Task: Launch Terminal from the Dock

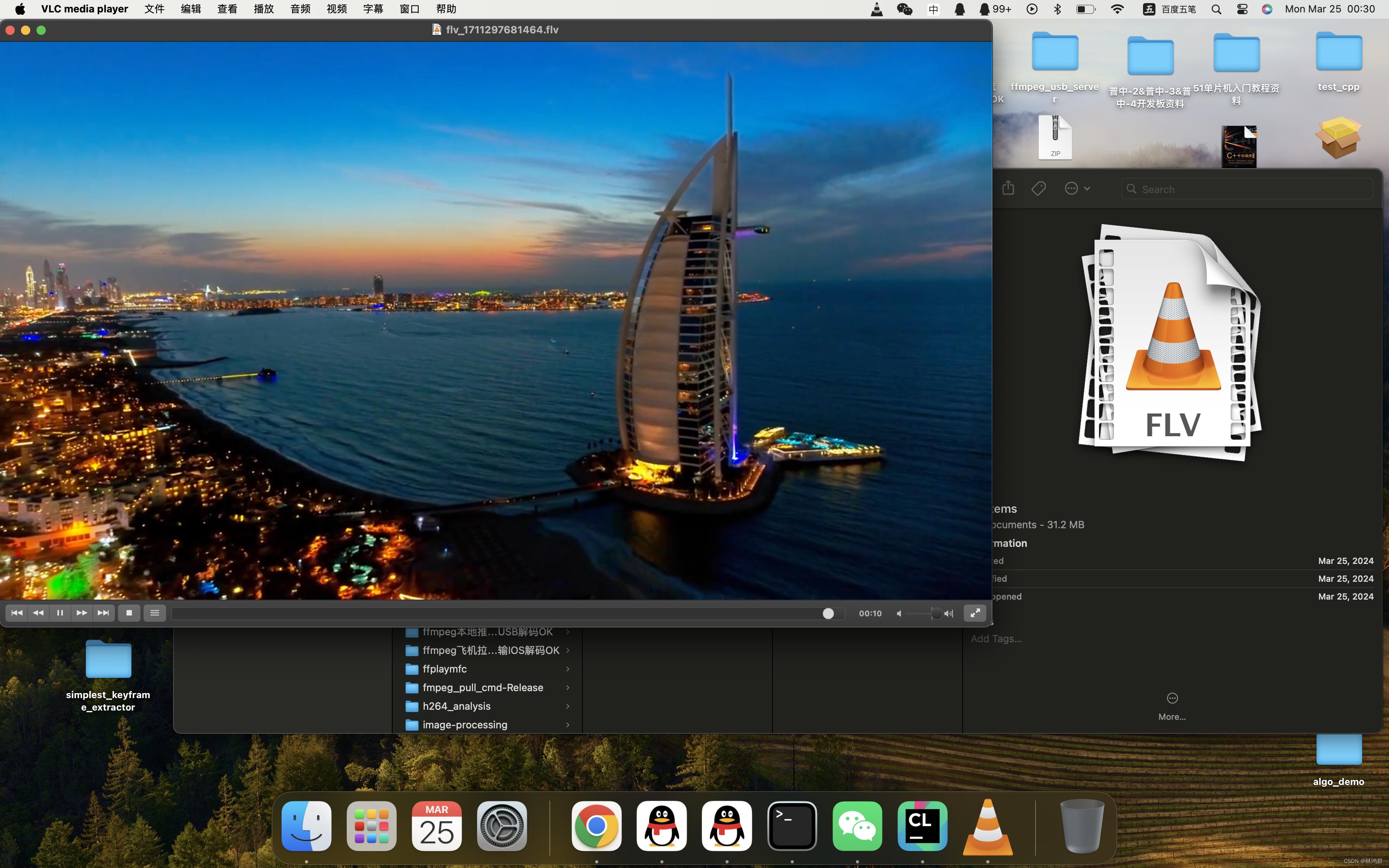Action: (791, 825)
